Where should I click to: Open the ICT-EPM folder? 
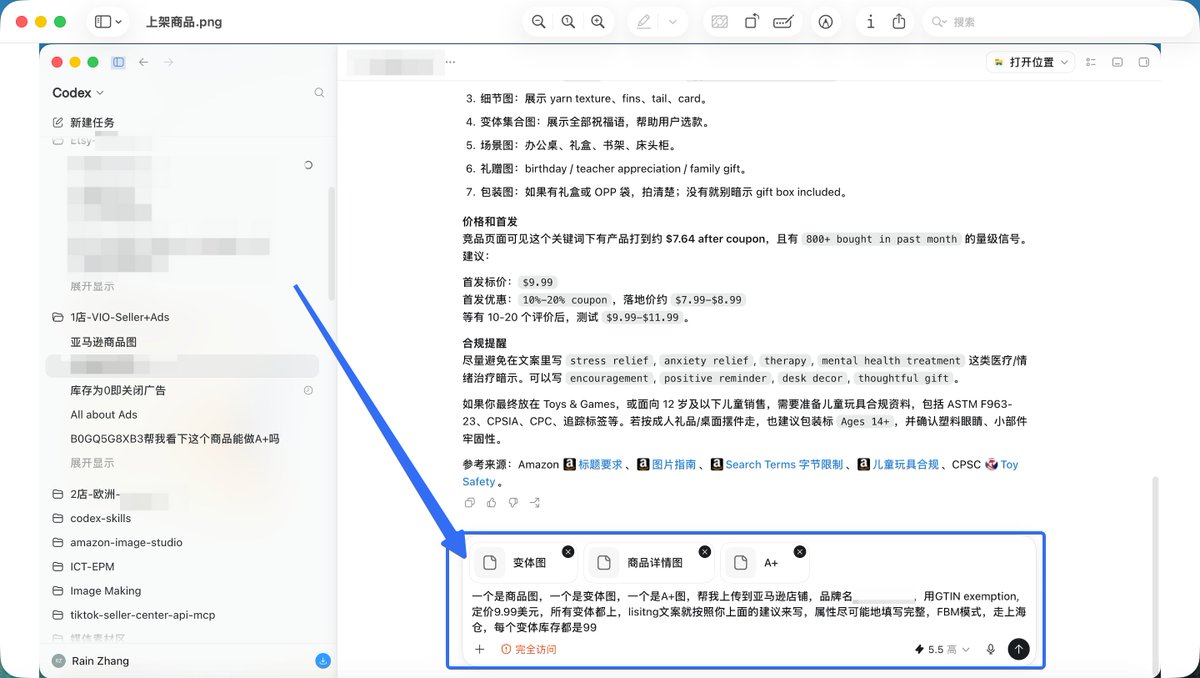[x=83, y=566]
